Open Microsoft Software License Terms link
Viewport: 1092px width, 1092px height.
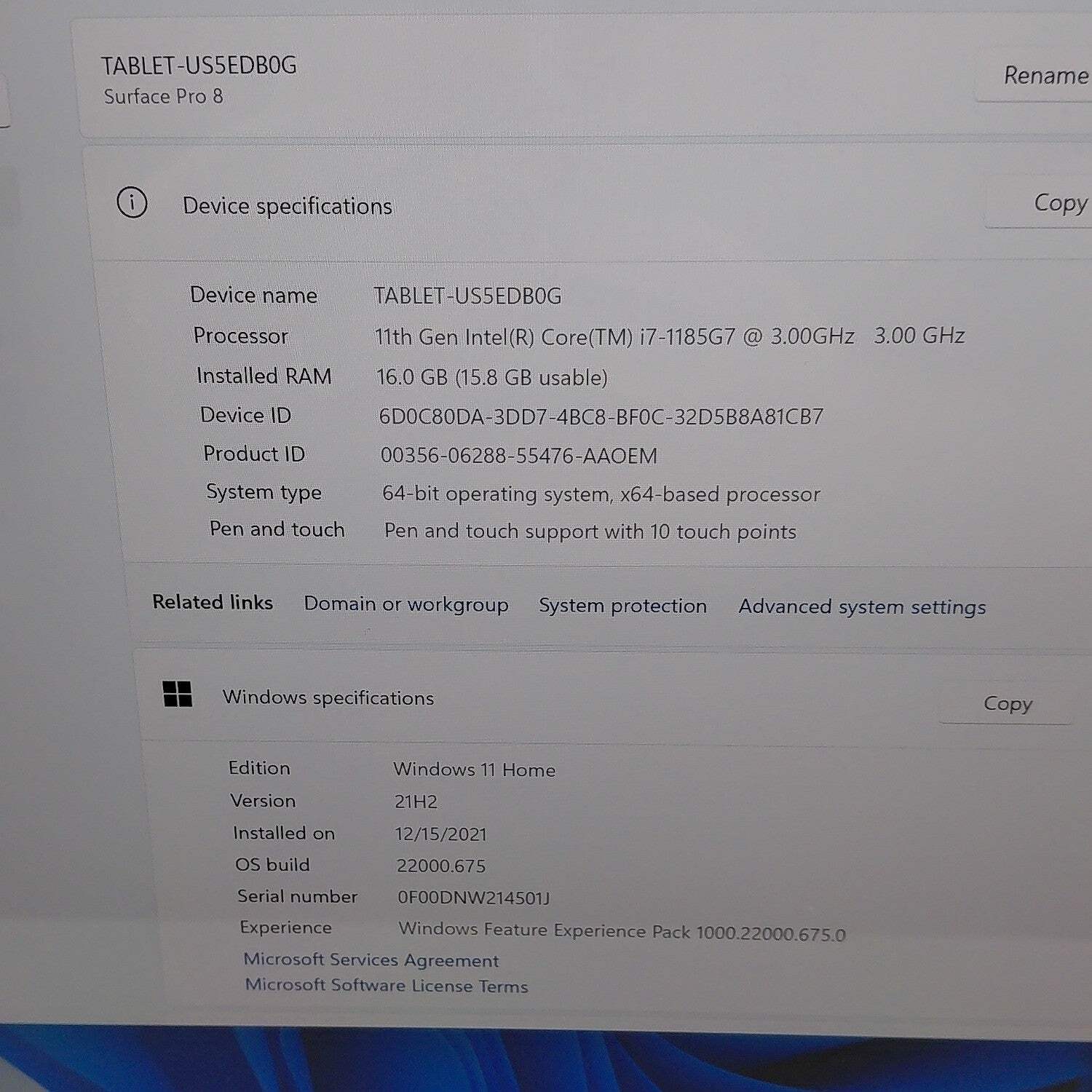pyautogui.click(x=387, y=986)
